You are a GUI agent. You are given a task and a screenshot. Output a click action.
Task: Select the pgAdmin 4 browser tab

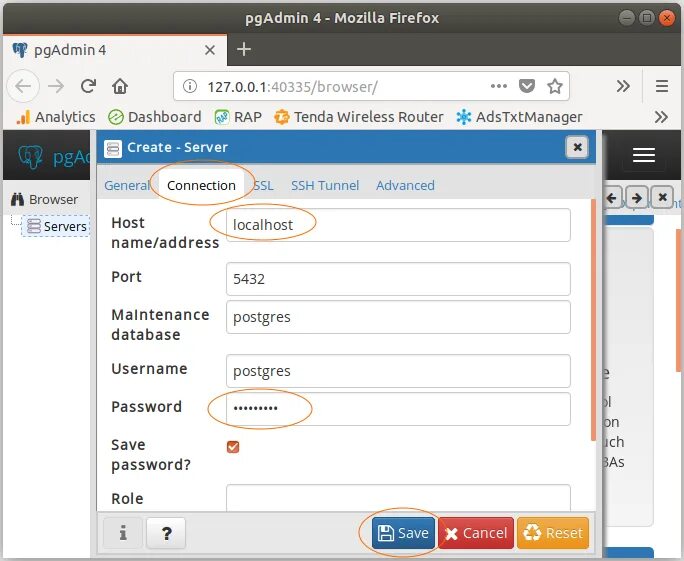coord(115,50)
